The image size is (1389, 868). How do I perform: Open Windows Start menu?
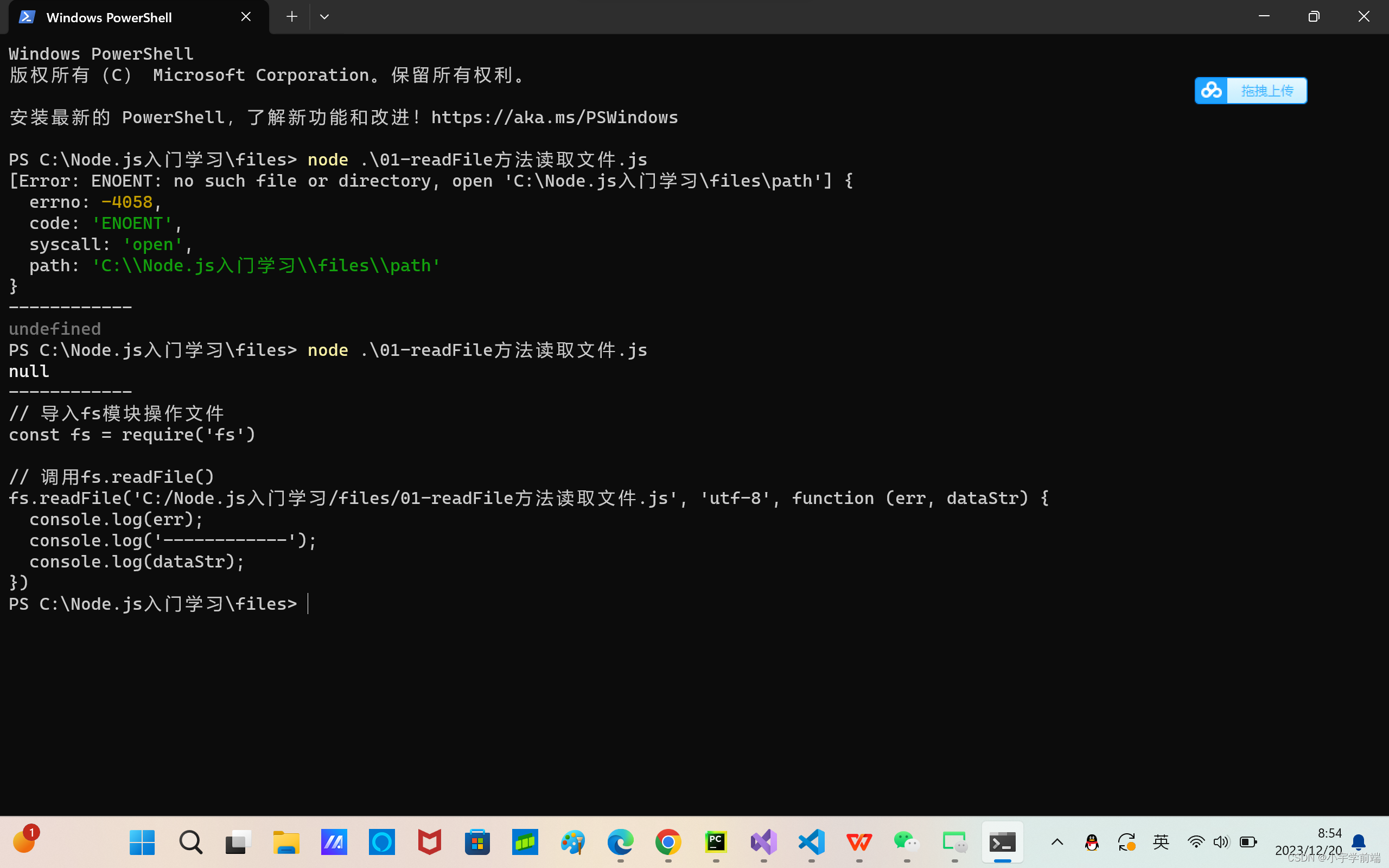(142, 842)
